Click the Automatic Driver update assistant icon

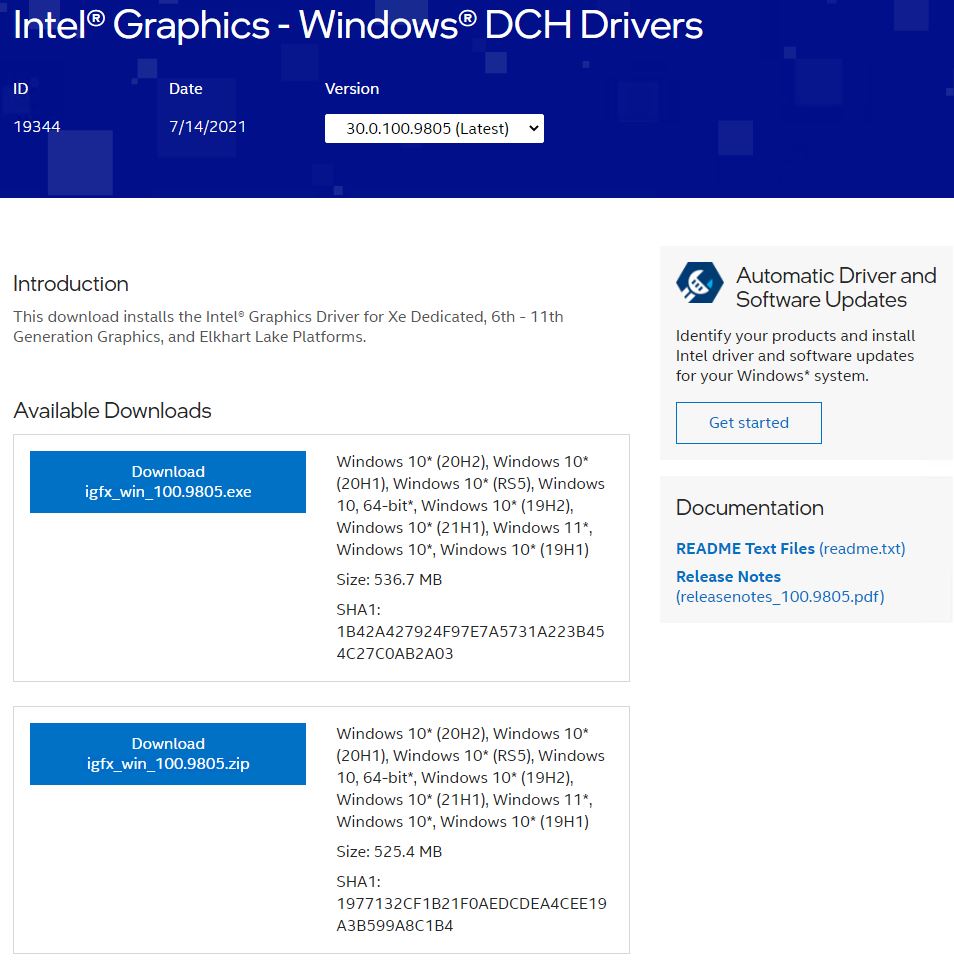coord(699,283)
